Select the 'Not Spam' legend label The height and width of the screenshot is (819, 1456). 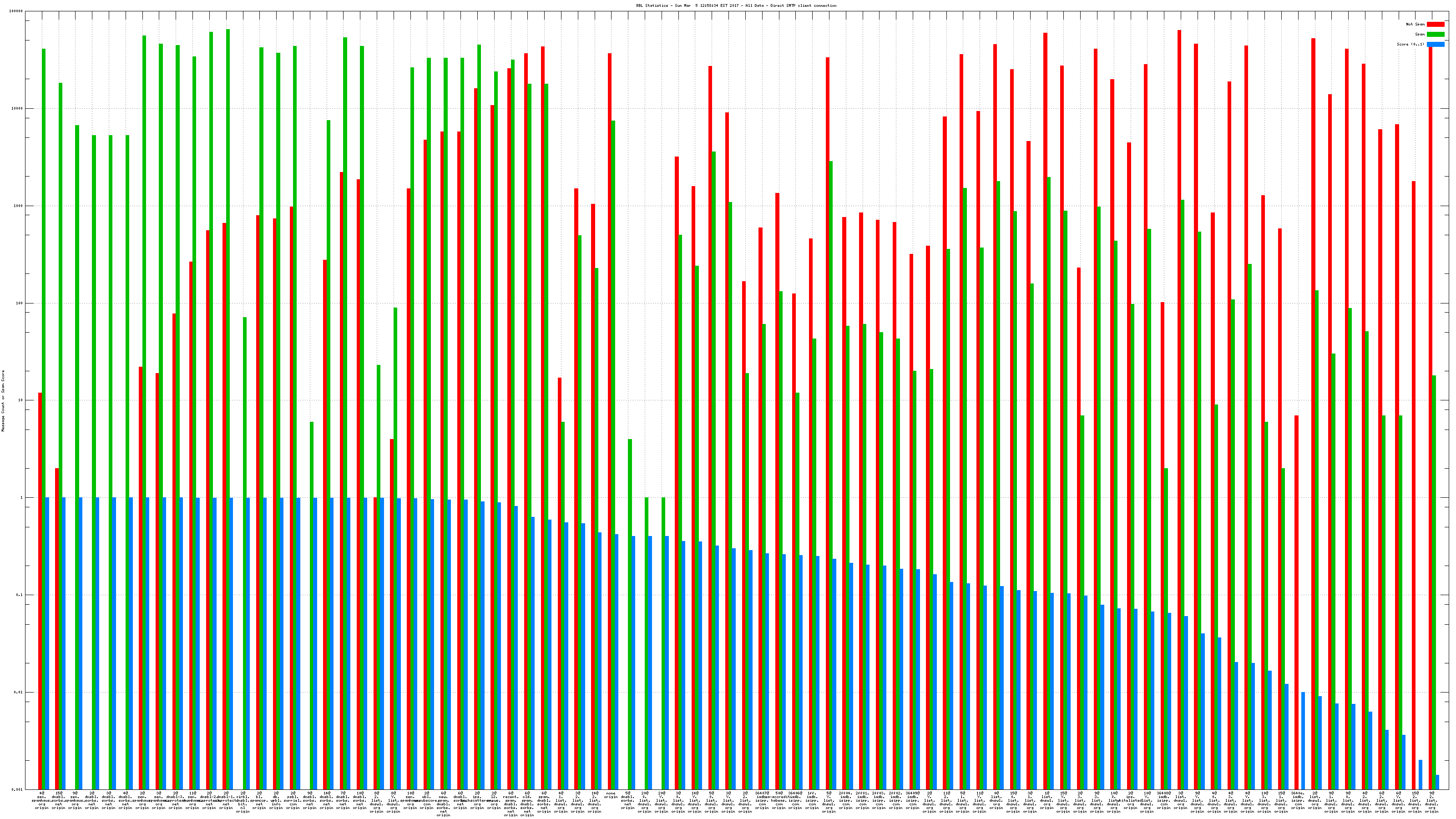(x=1416, y=24)
